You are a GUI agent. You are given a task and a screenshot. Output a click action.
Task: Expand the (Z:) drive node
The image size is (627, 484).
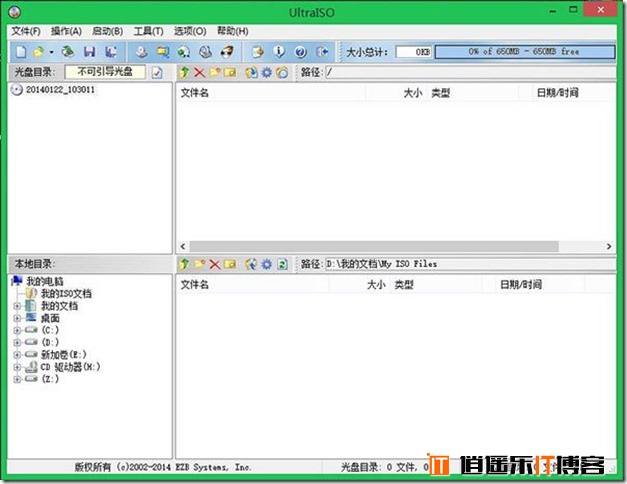(17, 379)
